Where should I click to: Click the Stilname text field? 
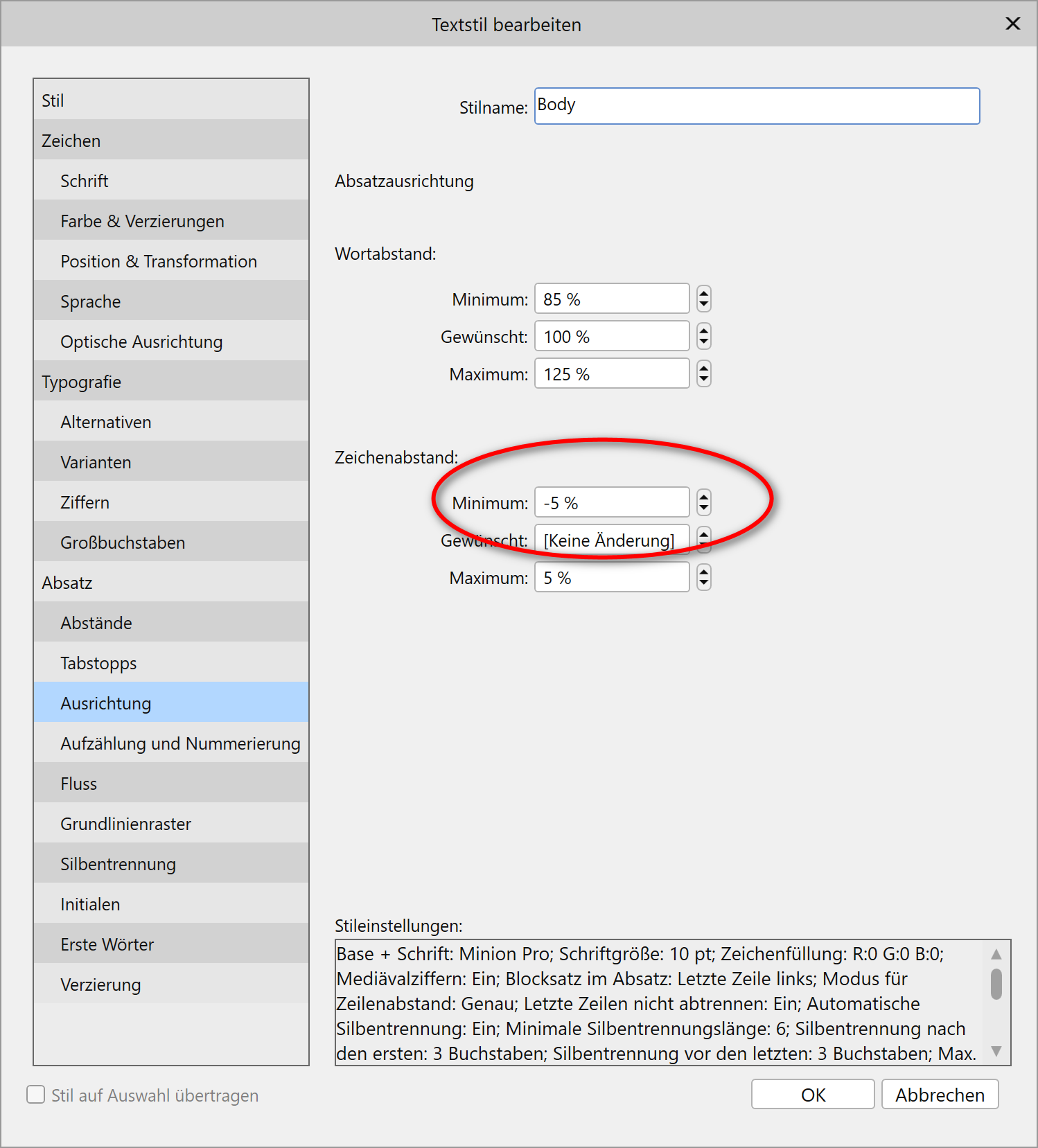coord(757,106)
